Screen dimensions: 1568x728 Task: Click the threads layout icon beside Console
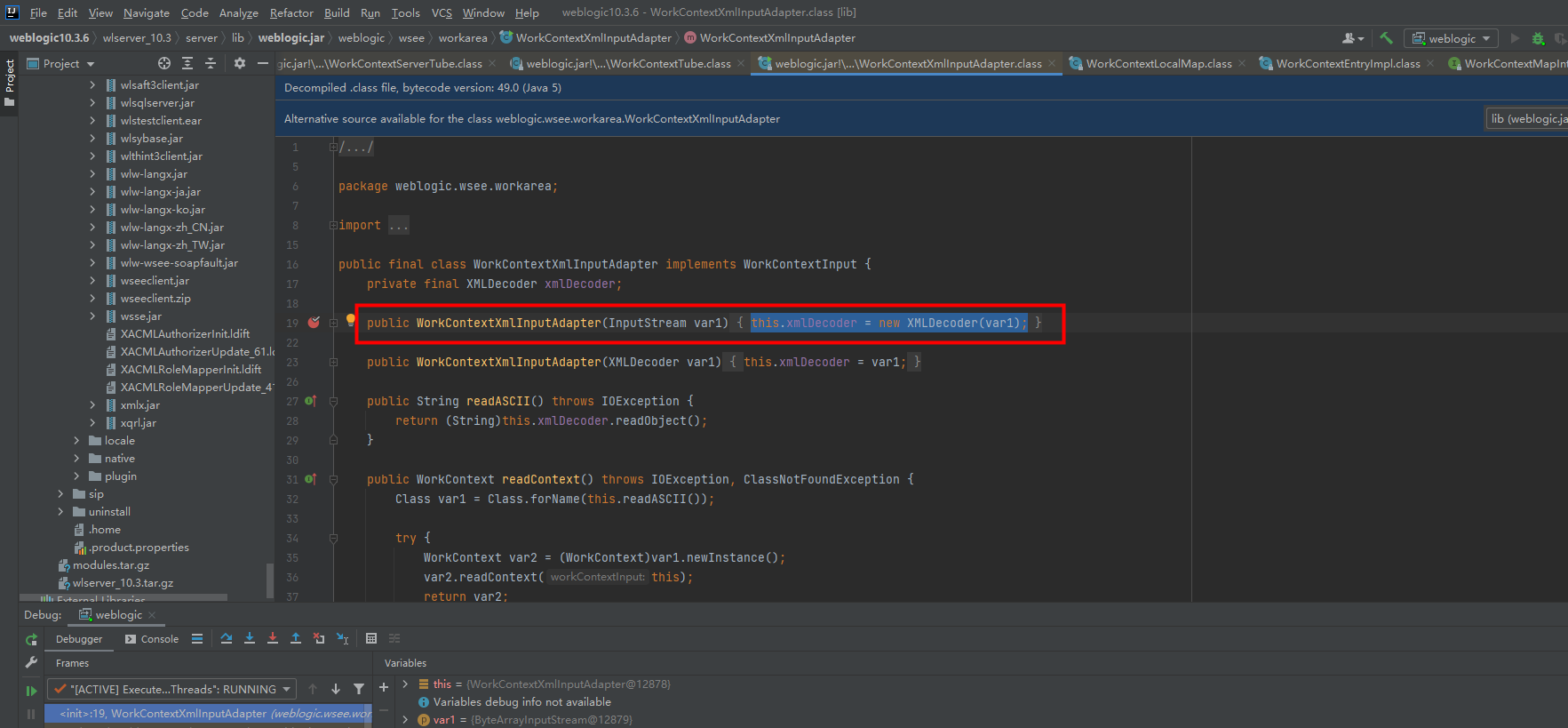197,638
